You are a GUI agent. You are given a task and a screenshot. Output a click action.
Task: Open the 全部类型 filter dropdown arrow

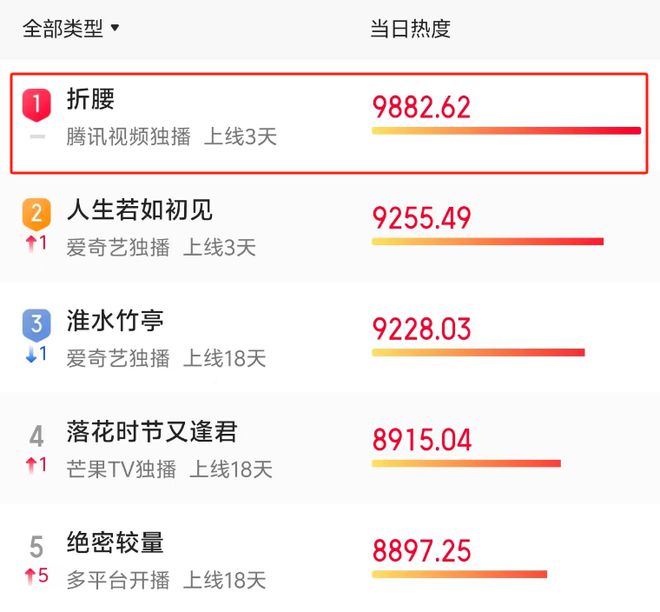click(x=114, y=28)
